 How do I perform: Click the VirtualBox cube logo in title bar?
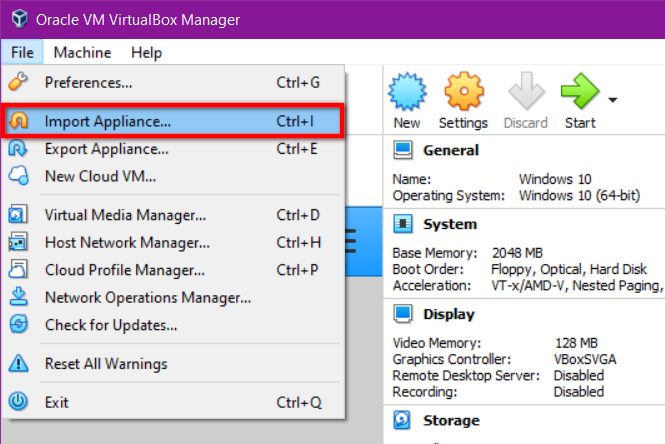pyautogui.click(x=19, y=19)
